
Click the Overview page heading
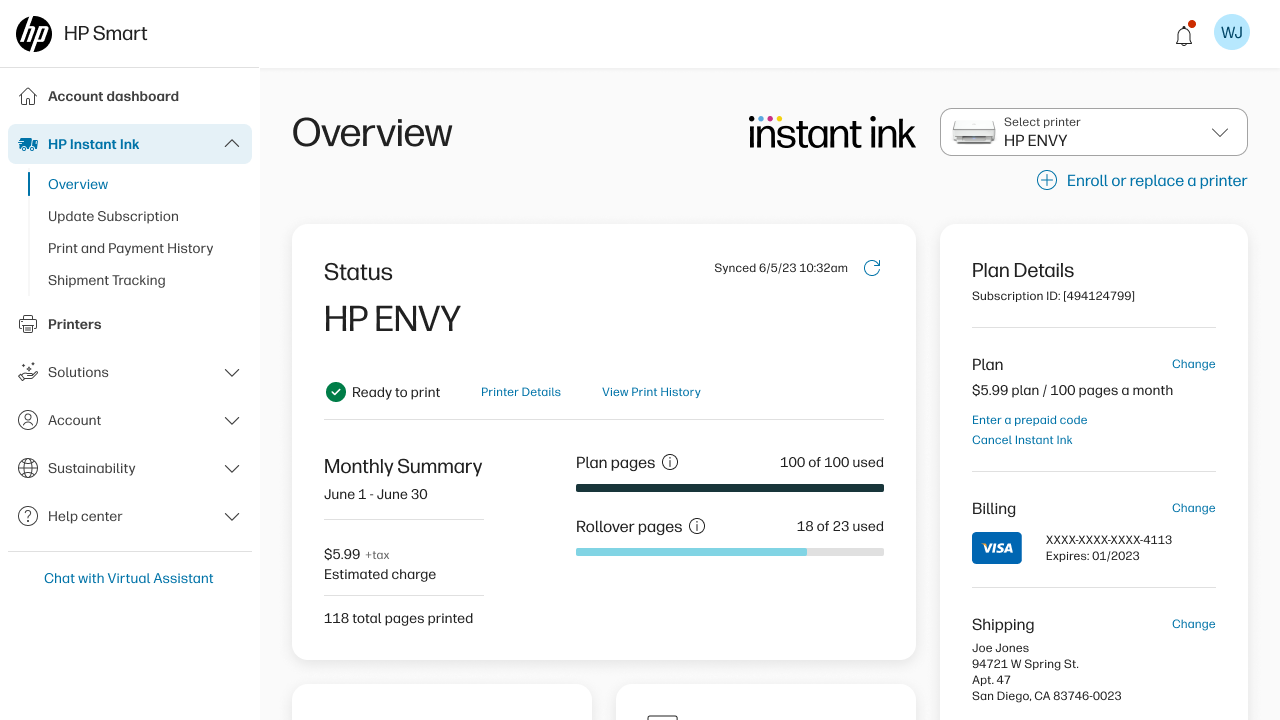point(372,132)
